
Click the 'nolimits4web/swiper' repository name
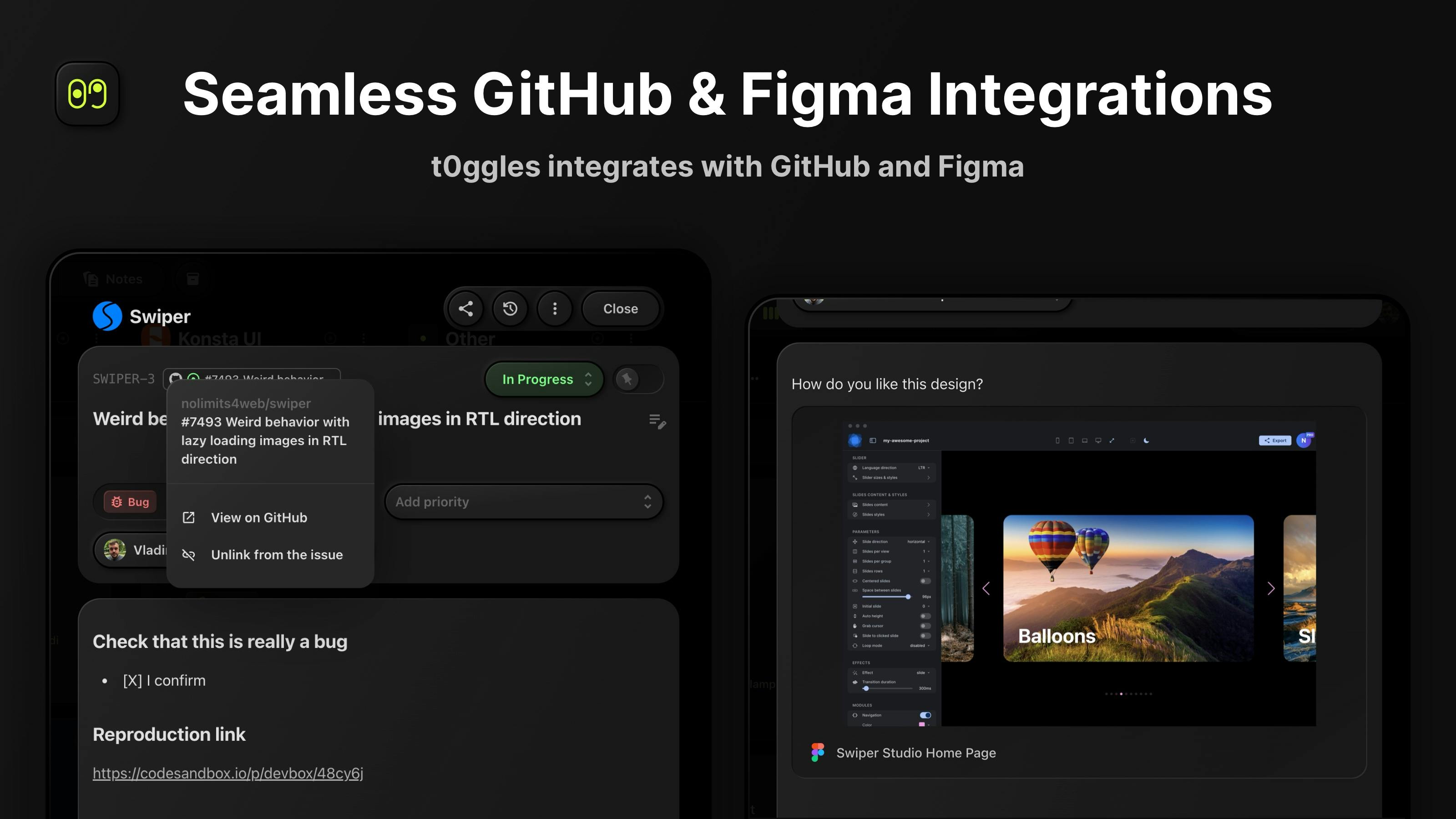coord(246,404)
